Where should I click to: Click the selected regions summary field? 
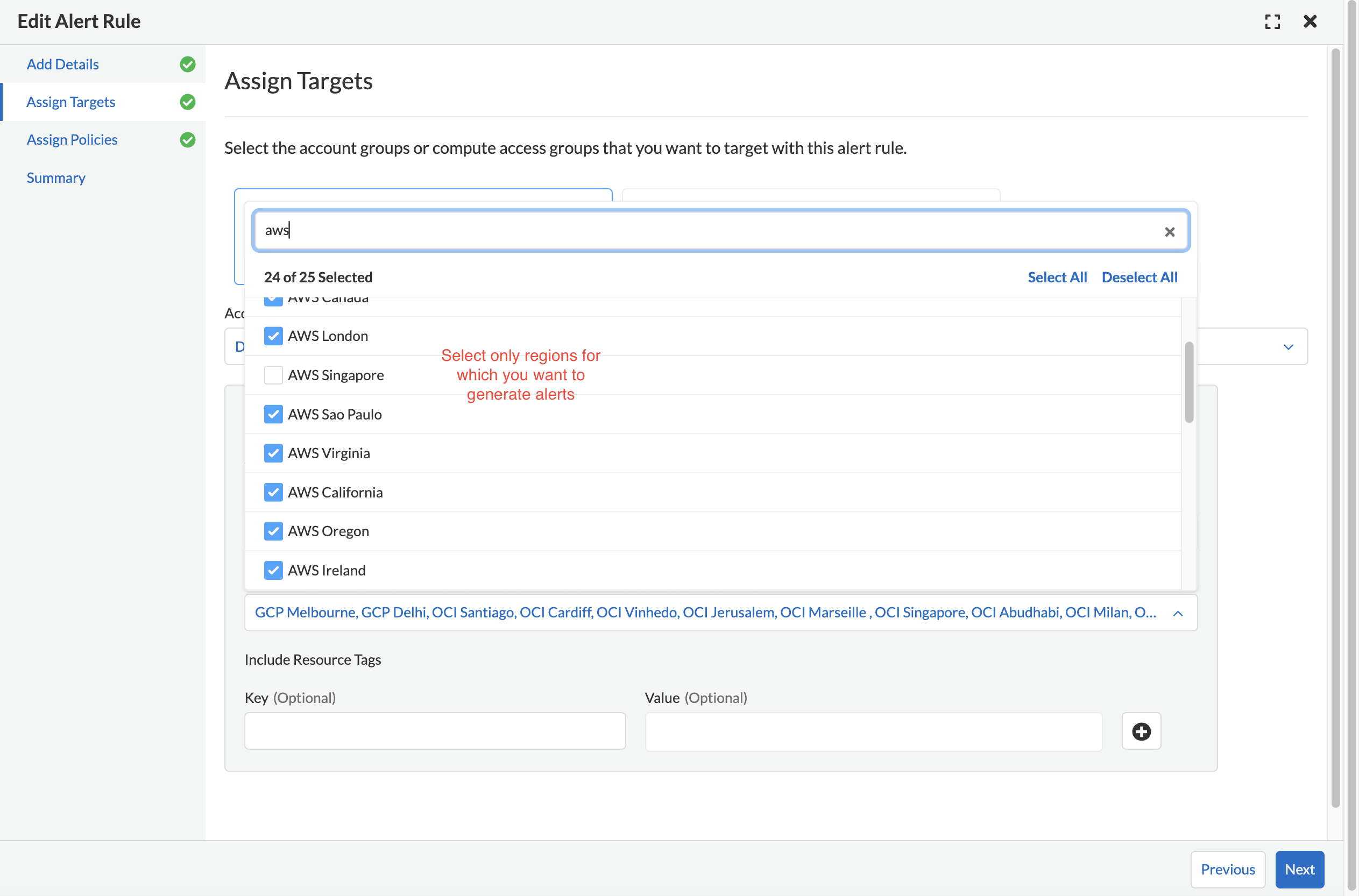coord(704,613)
